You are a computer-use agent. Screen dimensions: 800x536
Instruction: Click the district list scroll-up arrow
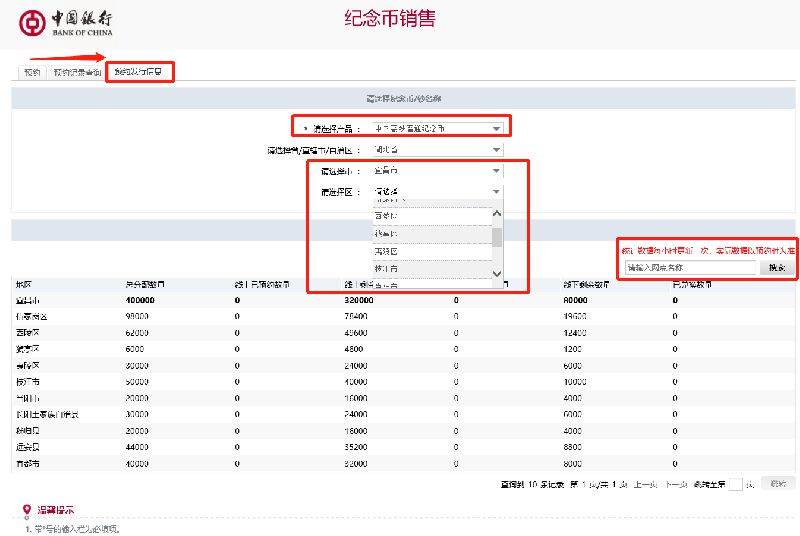pos(496,214)
